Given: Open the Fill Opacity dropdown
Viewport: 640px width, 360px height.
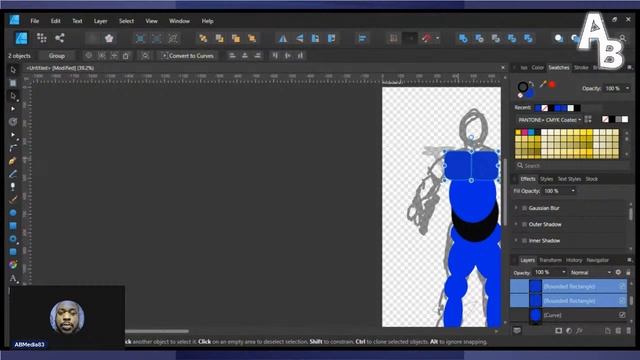Looking at the screenshot, I should (x=573, y=191).
